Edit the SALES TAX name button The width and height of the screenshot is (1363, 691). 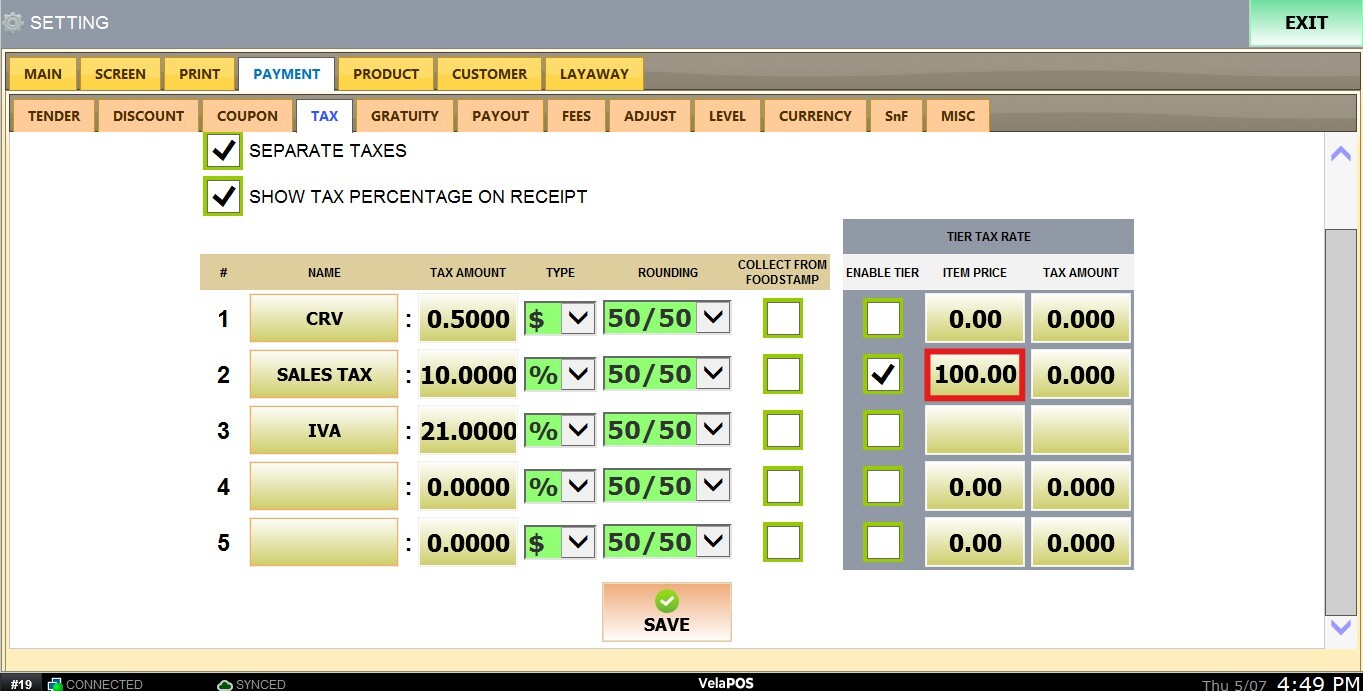[324, 375]
